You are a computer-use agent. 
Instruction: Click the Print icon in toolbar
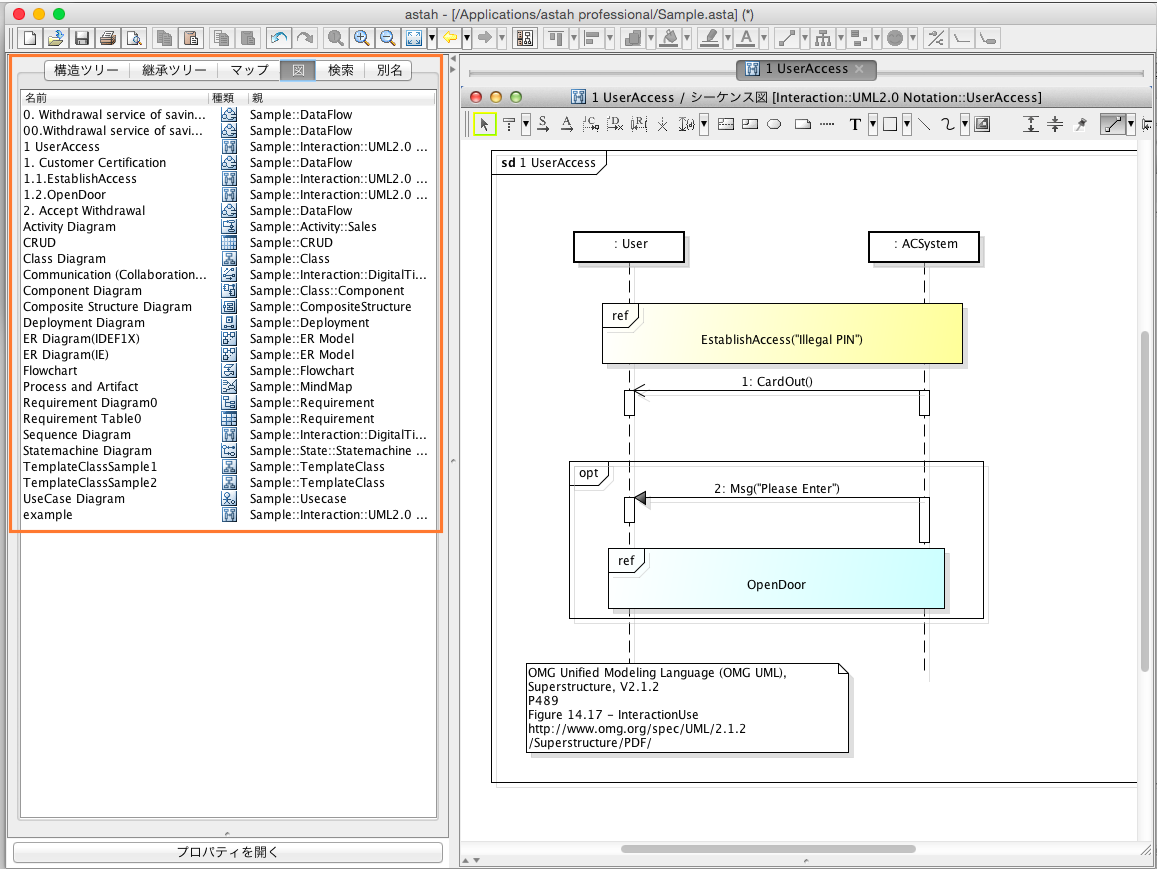(107, 38)
